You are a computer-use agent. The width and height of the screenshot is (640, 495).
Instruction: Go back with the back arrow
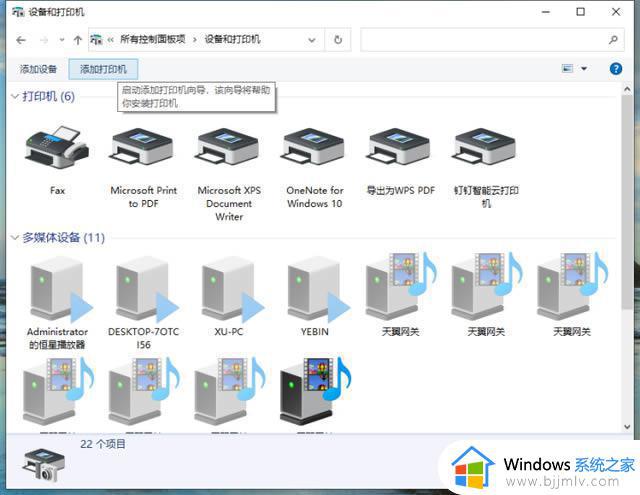point(21,40)
